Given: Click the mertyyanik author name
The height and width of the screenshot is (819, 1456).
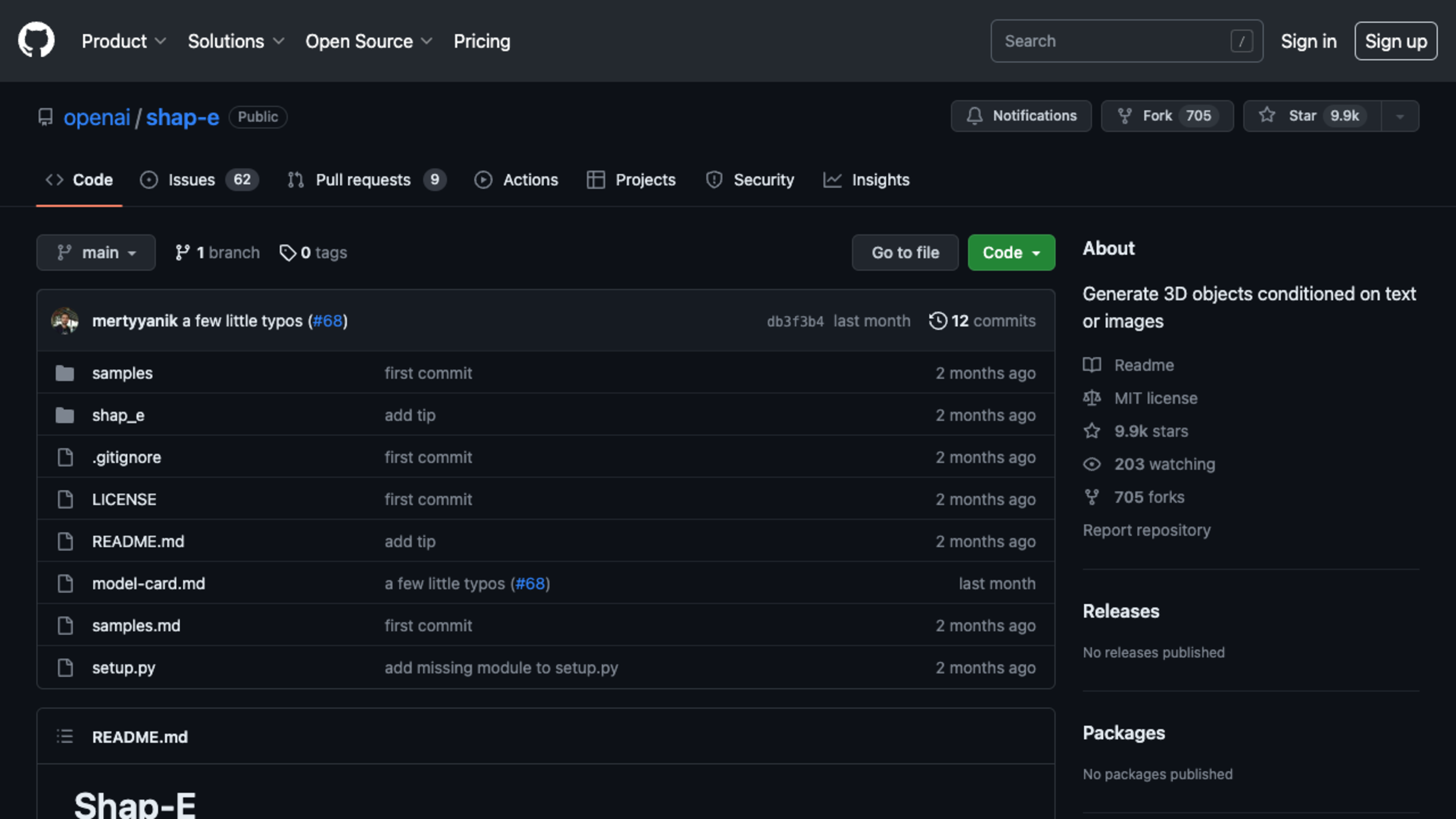Looking at the screenshot, I should pos(135,320).
